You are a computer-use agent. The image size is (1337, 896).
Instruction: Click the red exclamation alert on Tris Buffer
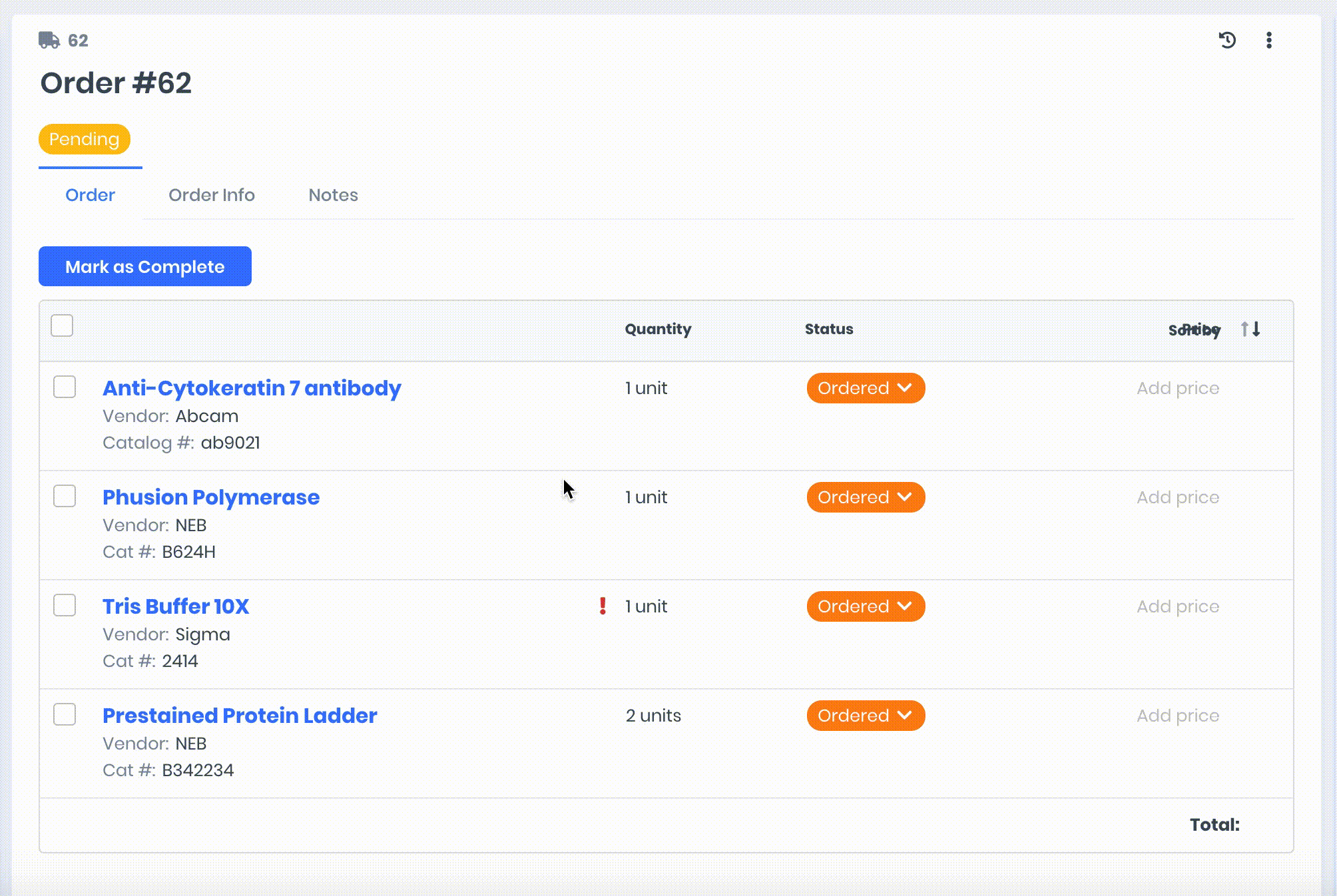(x=603, y=606)
